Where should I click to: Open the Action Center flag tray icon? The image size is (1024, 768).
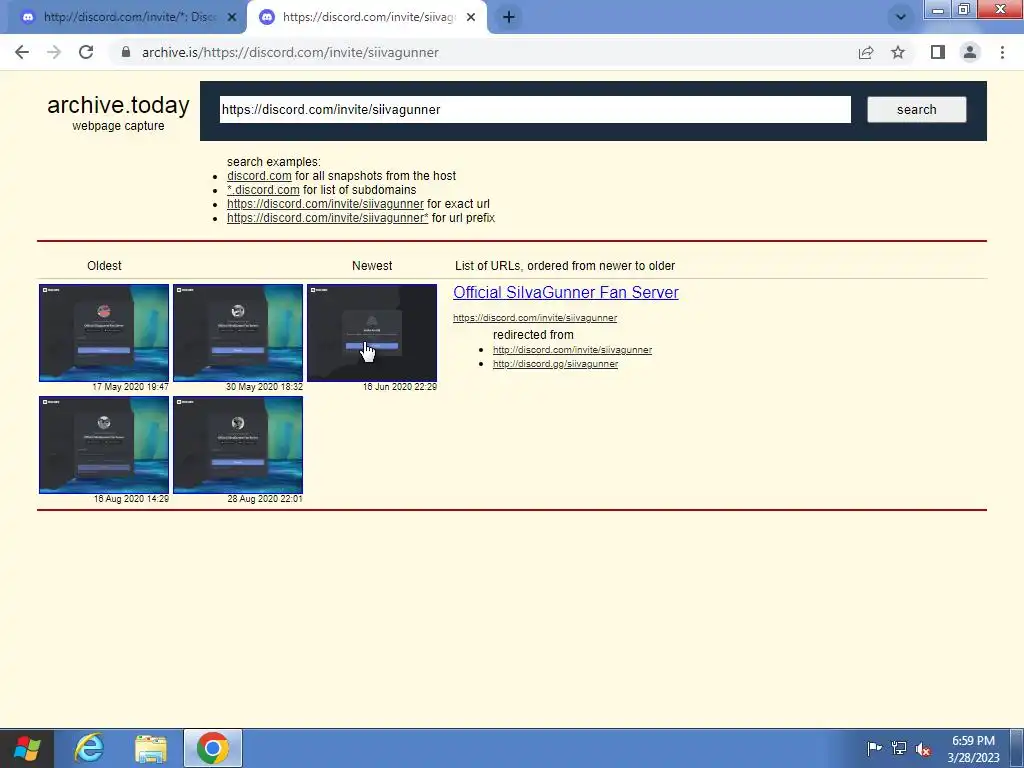click(874, 748)
